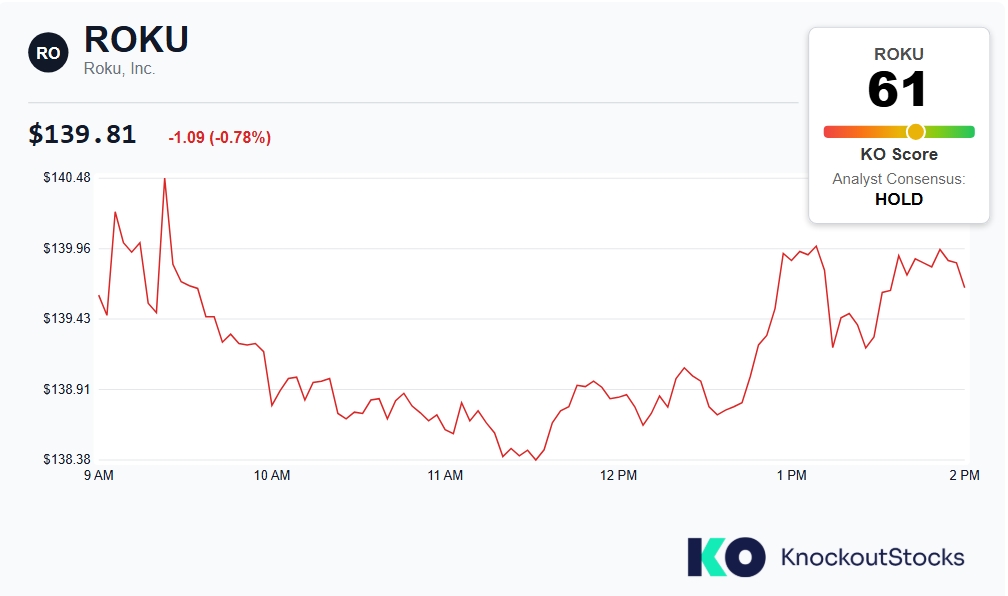This screenshot has width=1008, height=596.
Task: Click the KnockoutStocks brand name
Action: 872,557
